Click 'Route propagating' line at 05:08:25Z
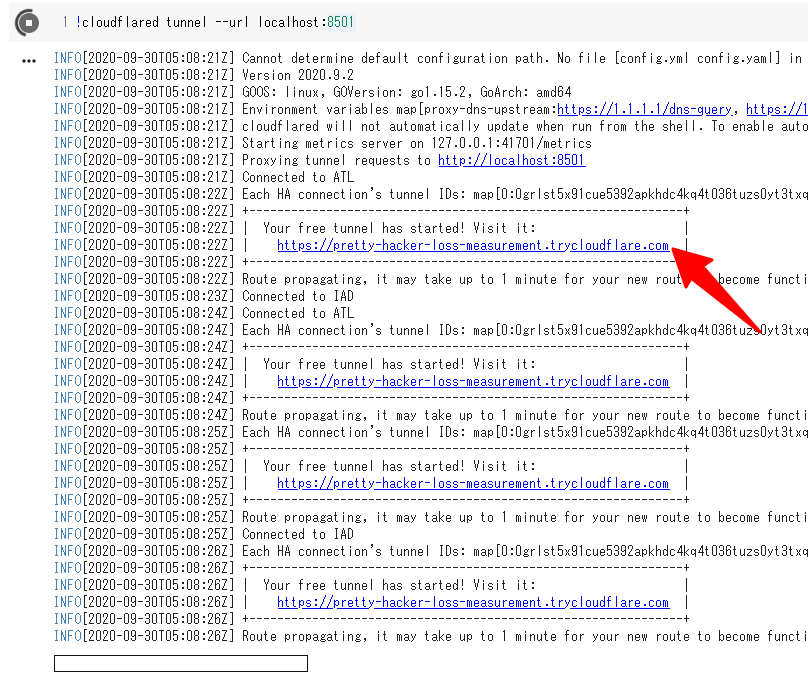The image size is (808, 680). [431, 517]
